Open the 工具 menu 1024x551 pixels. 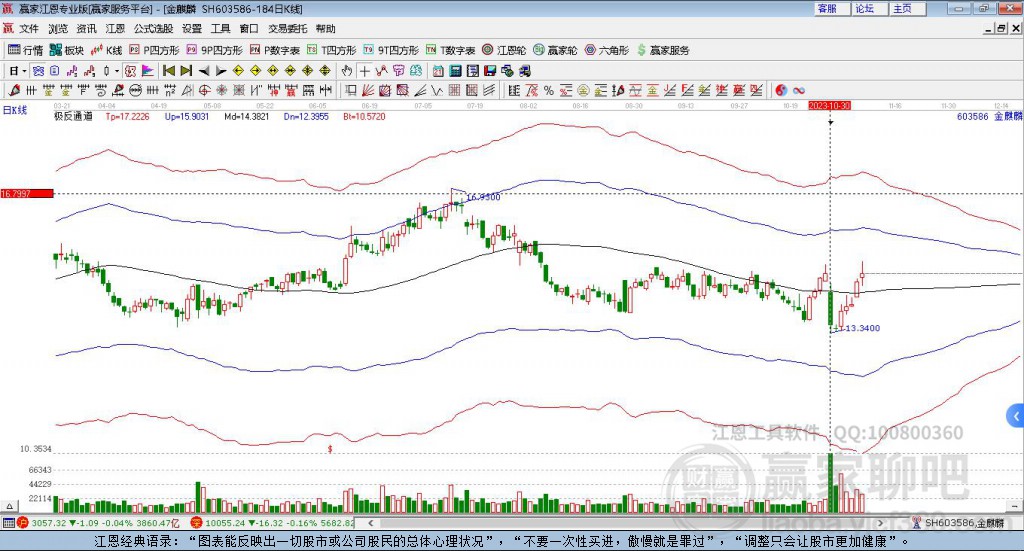(221, 29)
